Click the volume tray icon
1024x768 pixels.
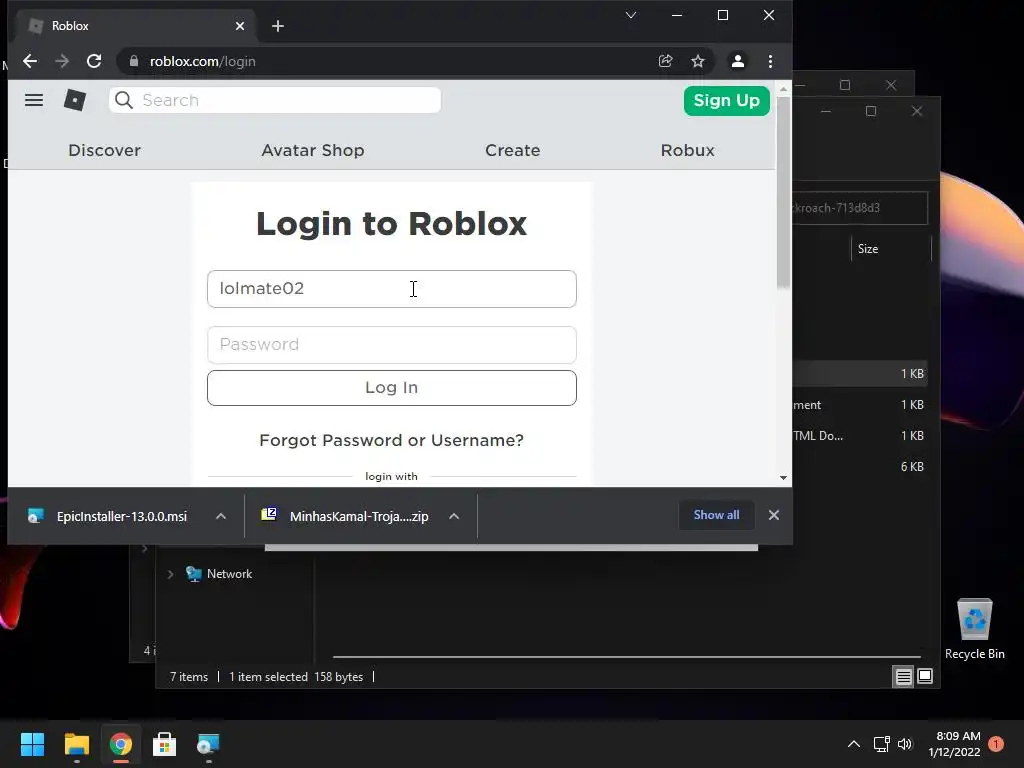tap(904, 744)
